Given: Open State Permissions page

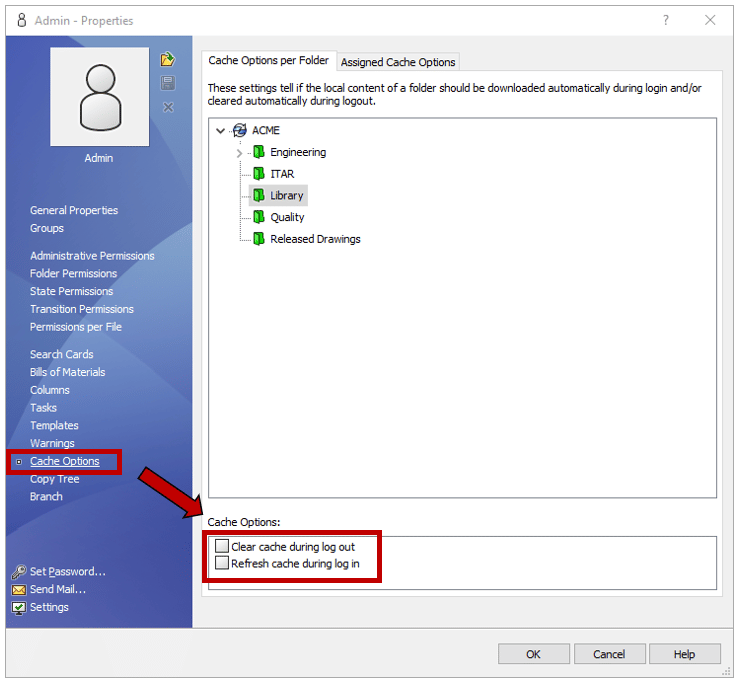Looking at the screenshot, I should pos(72,291).
